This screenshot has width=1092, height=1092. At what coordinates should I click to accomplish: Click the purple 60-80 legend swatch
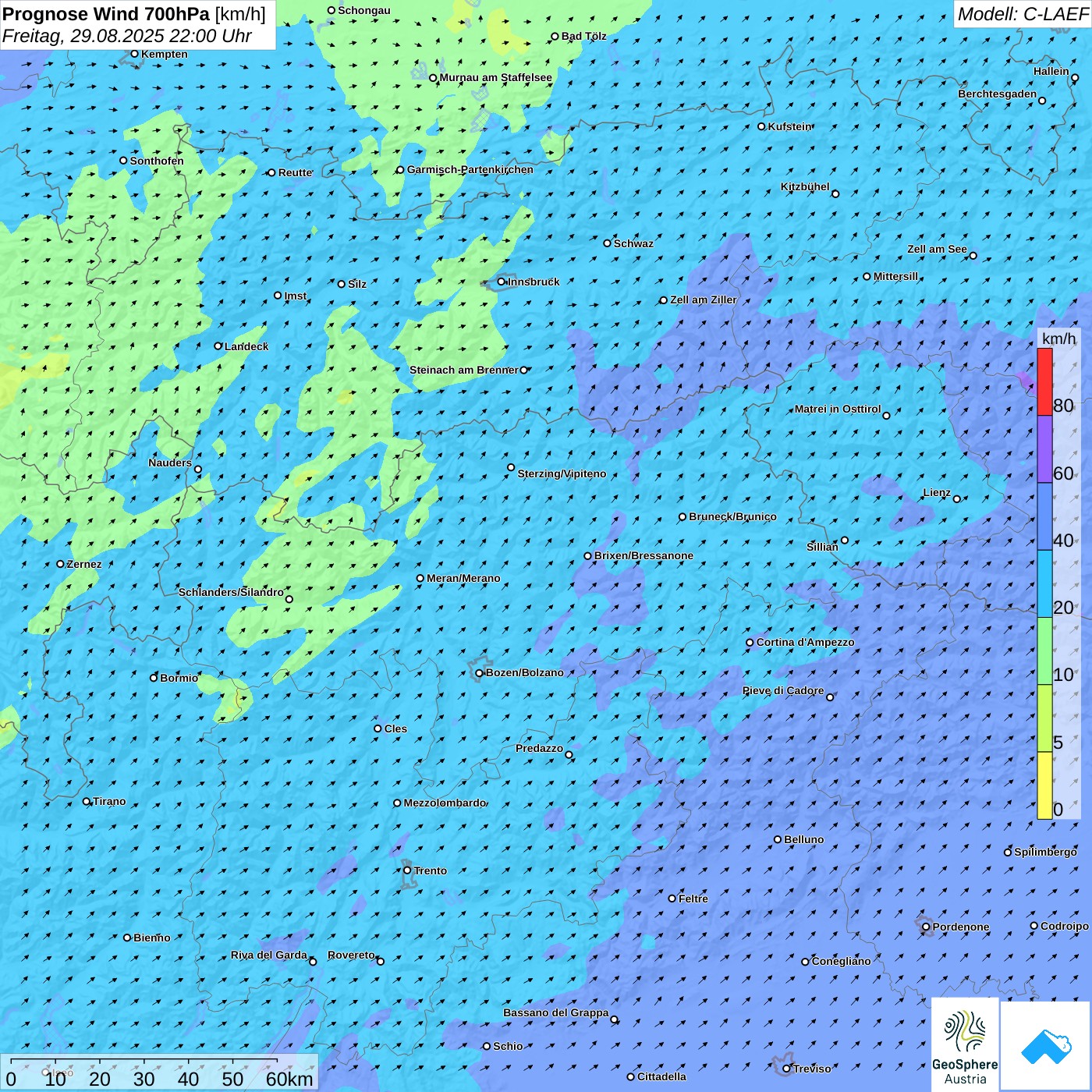(1044, 449)
